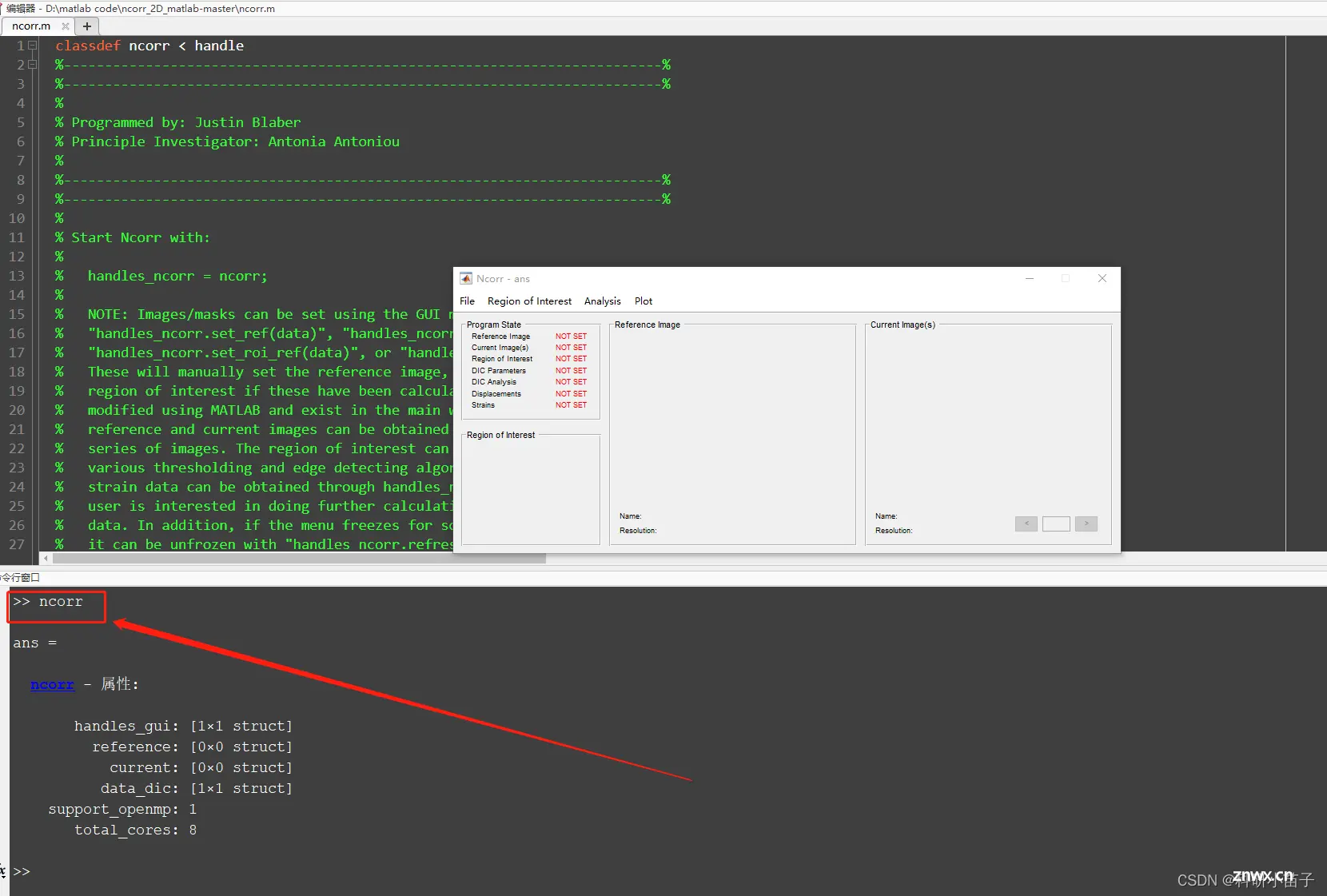The width and height of the screenshot is (1327, 896).
Task: Close the Ncorr window
Action: [x=1102, y=278]
